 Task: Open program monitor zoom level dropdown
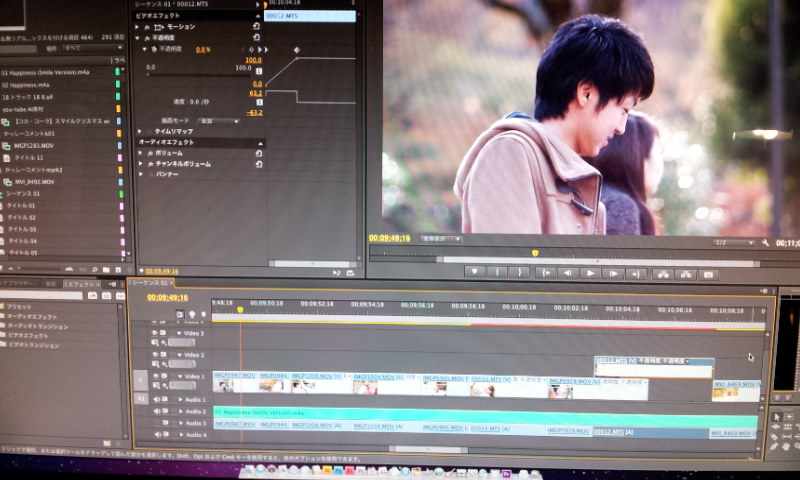click(x=441, y=239)
